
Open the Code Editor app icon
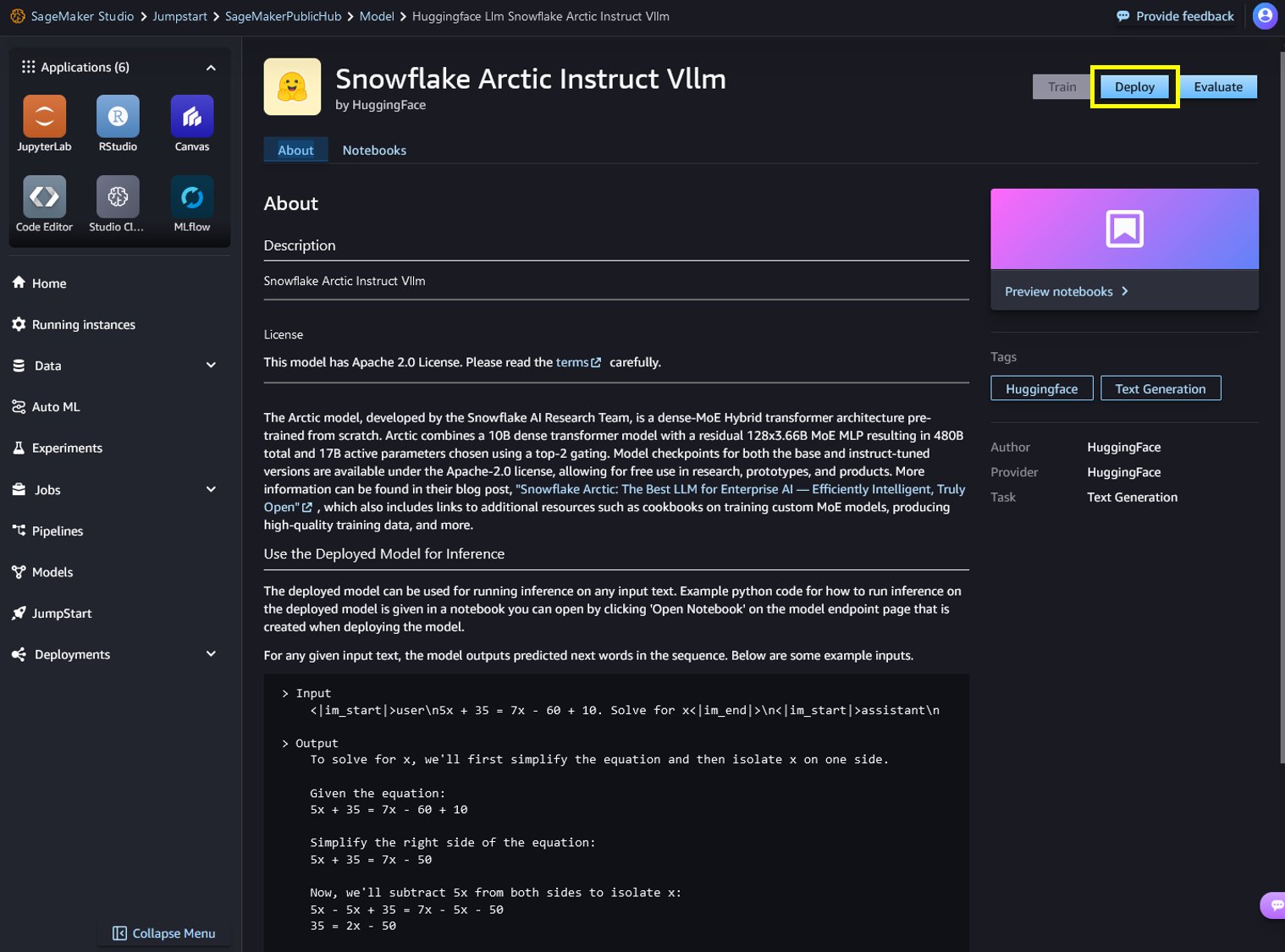click(x=44, y=196)
